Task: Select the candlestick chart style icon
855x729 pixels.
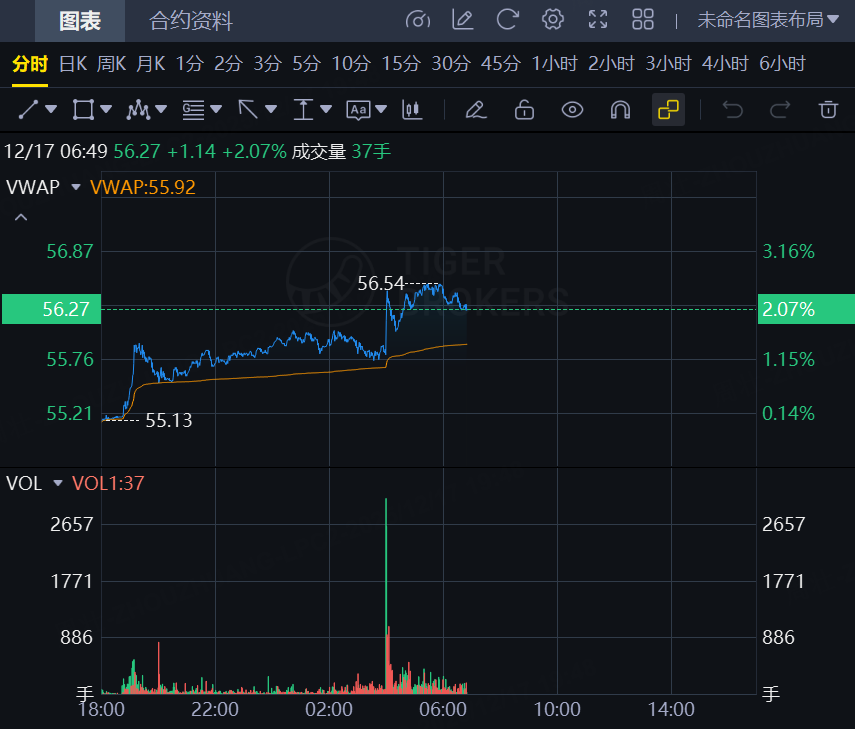Action: [409, 109]
